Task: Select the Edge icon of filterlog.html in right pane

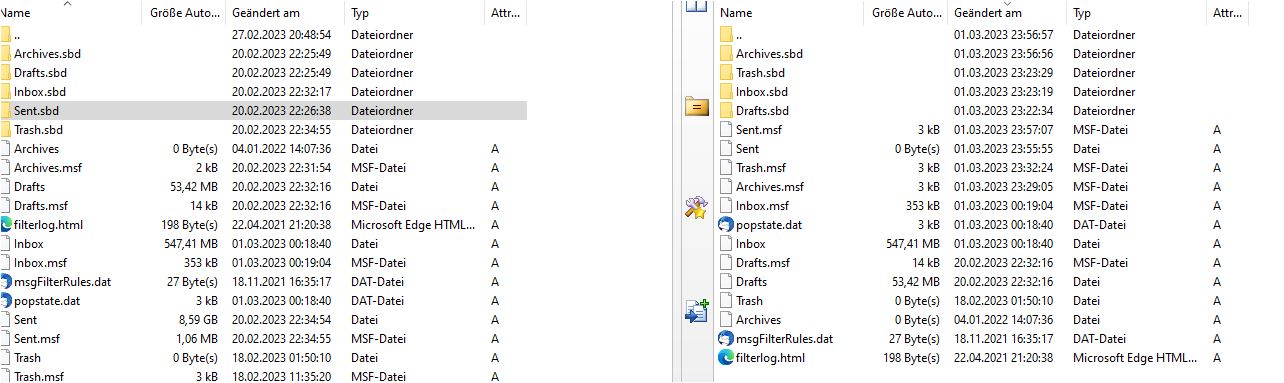Action: [726, 358]
